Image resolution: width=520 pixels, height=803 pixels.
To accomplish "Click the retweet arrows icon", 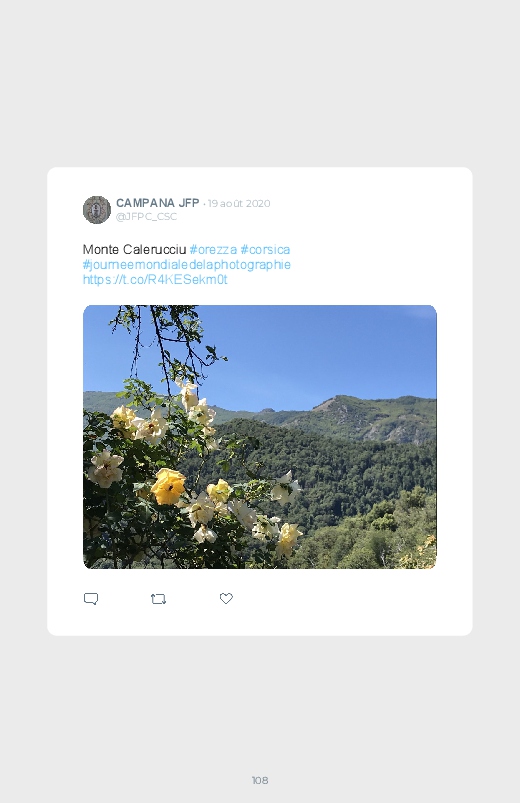I will (159, 599).
